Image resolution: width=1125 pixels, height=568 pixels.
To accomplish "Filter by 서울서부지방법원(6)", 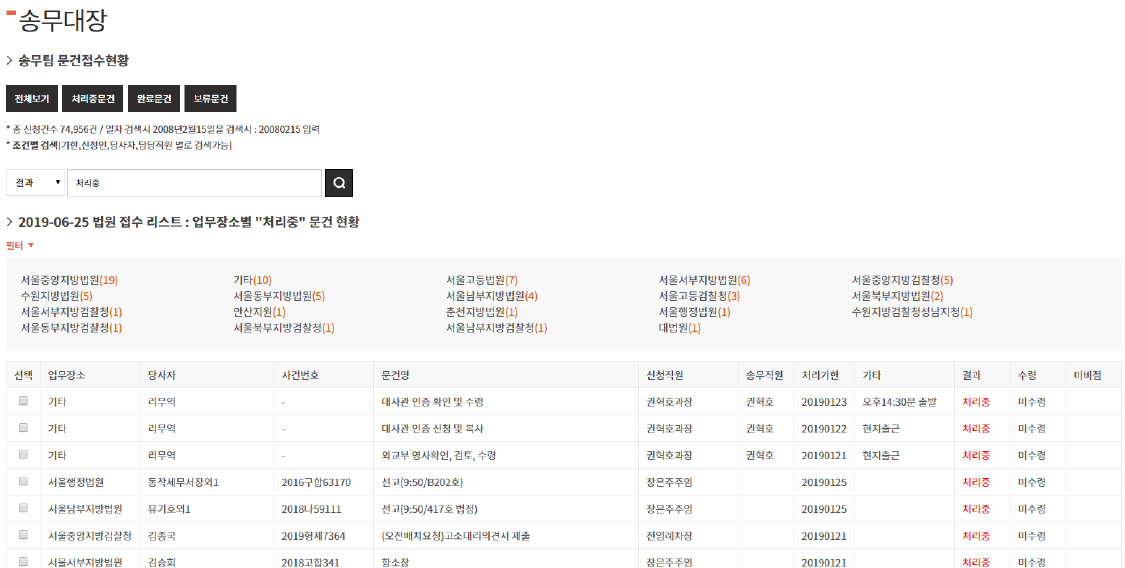I will pos(705,280).
